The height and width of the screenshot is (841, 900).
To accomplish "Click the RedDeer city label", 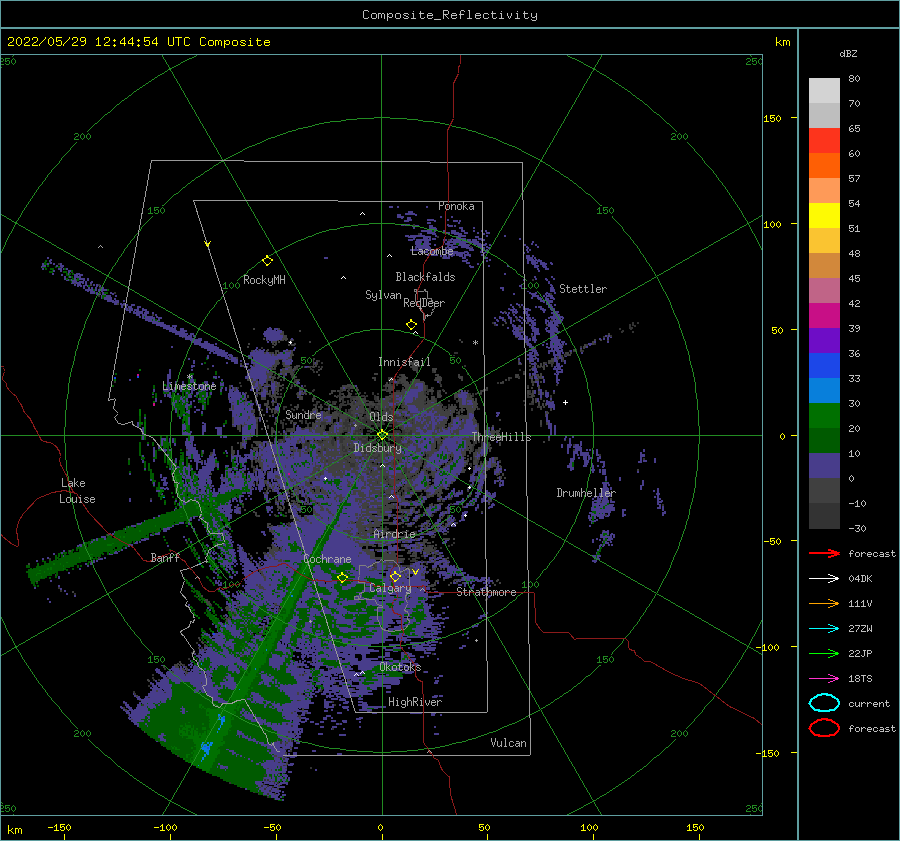I will click(x=424, y=303).
